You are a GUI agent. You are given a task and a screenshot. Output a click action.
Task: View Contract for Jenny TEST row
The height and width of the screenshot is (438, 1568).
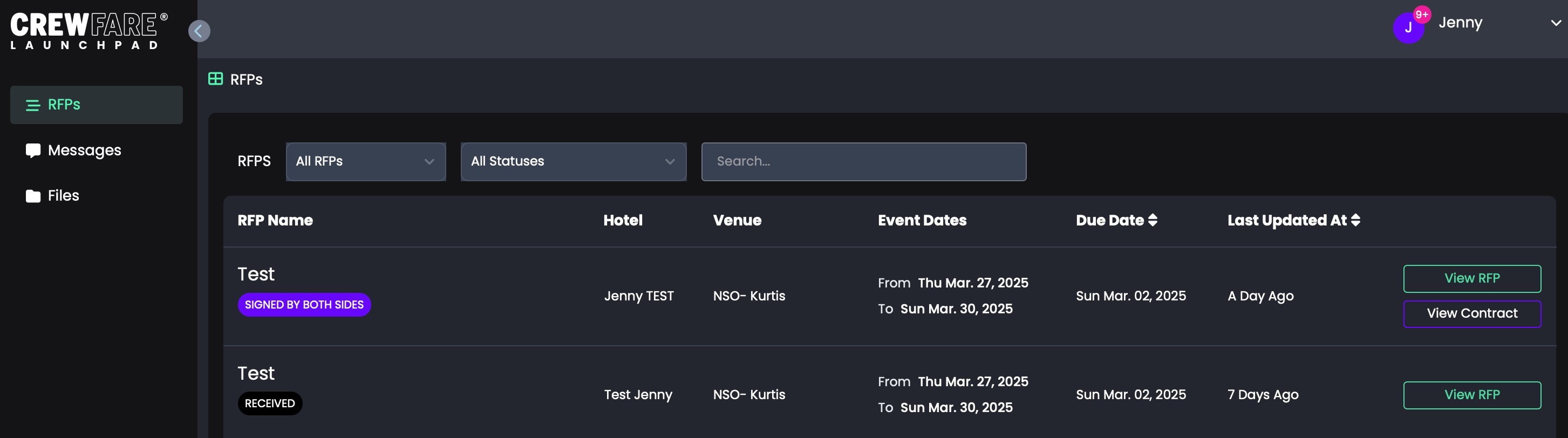pyautogui.click(x=1472, y=314)
